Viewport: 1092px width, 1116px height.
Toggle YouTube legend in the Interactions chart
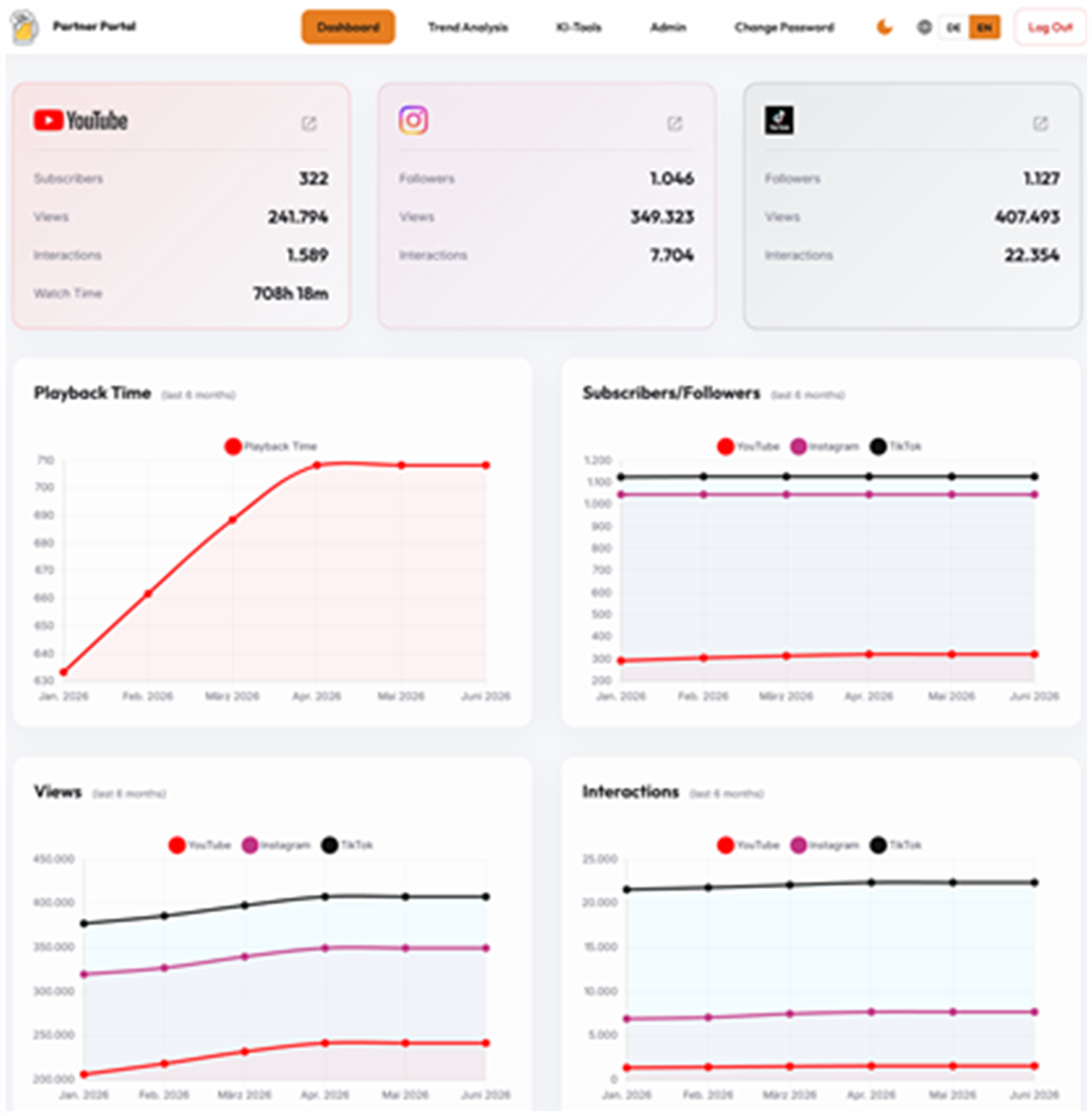click(x=748, y=845)
